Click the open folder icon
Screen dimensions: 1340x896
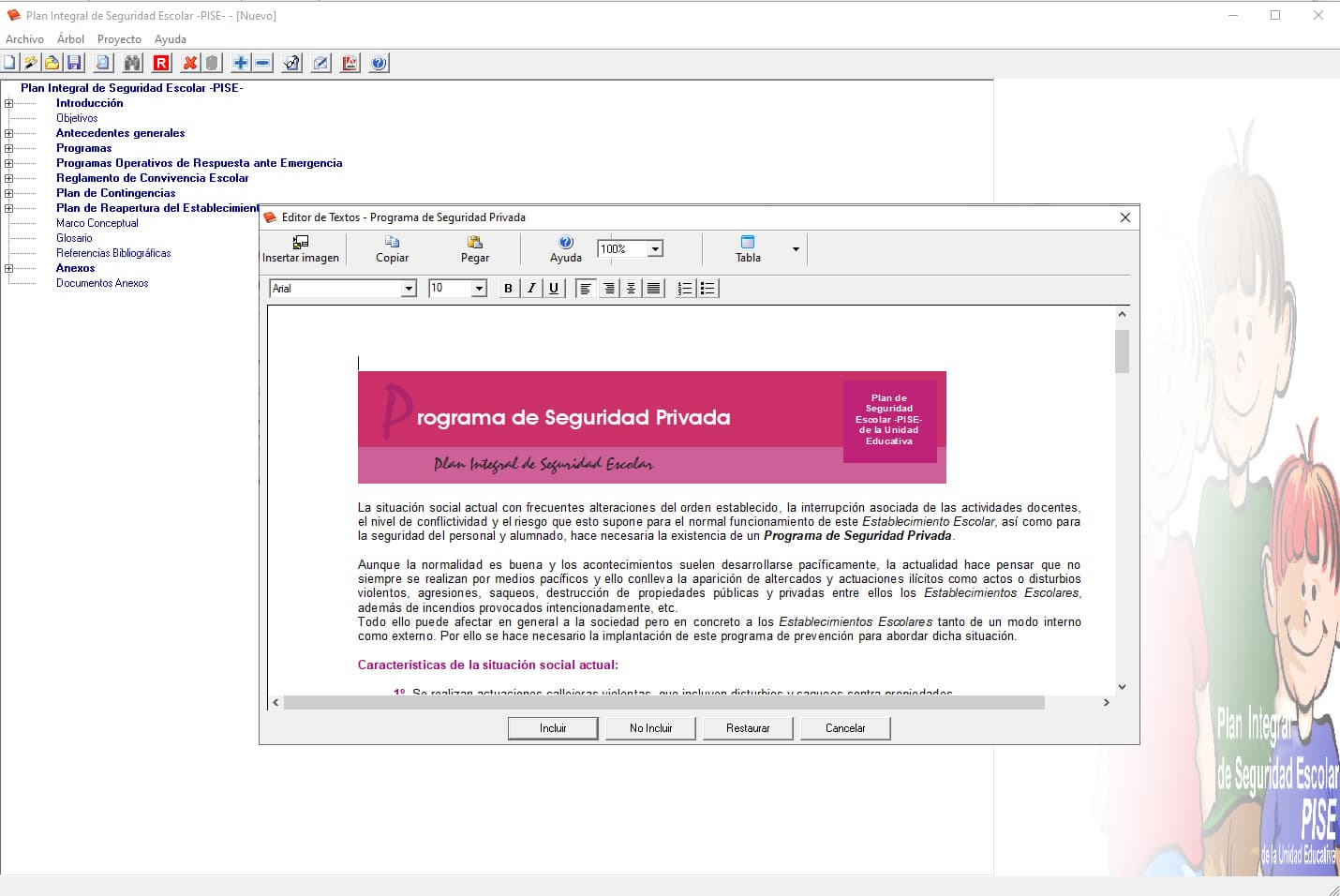click(52, 63)
